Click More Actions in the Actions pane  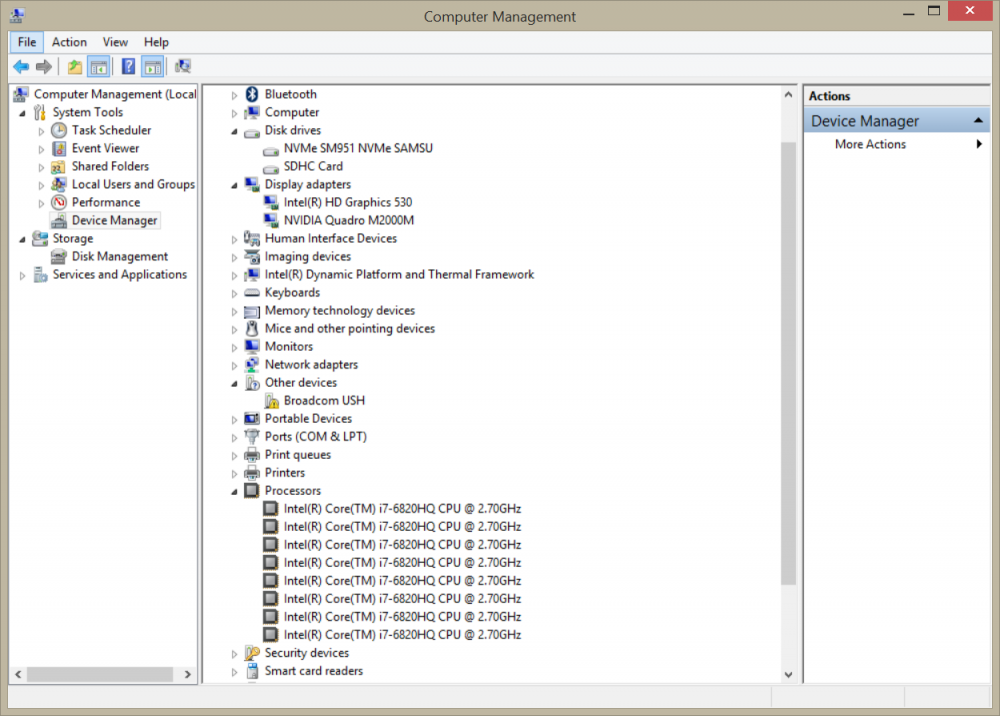click(870, 144)
